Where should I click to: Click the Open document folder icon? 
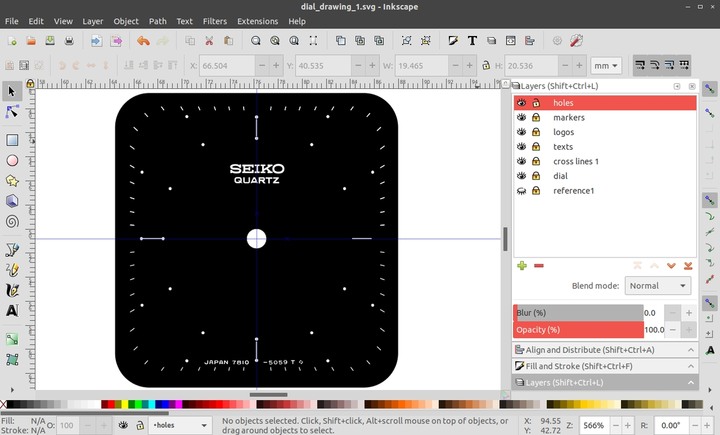(x=31, y=41)
